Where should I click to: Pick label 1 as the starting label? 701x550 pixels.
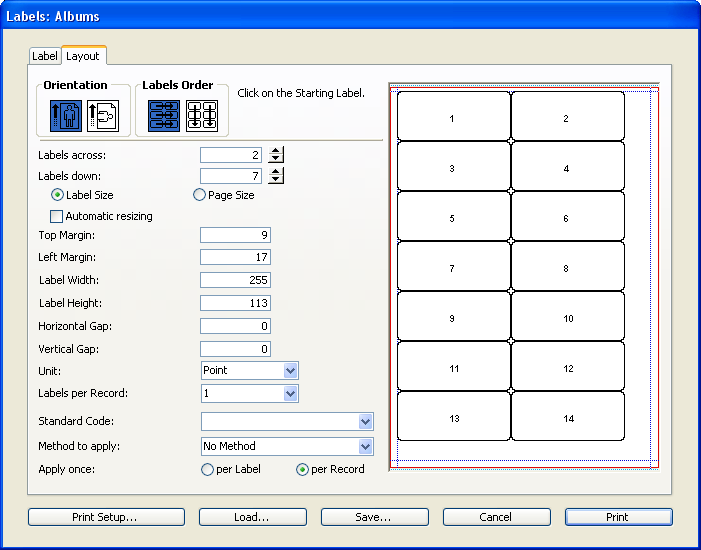tap(453, 117)
